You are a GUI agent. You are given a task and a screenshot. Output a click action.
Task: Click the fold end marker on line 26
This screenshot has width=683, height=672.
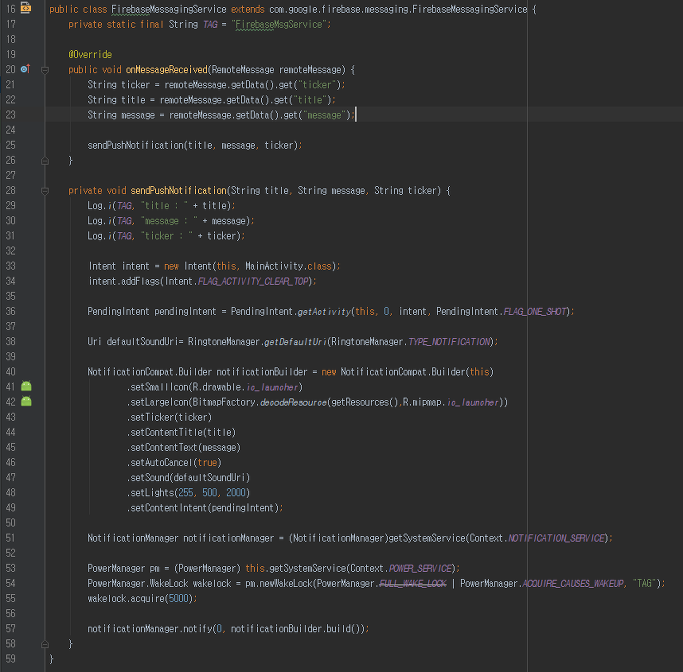[44, 161]
